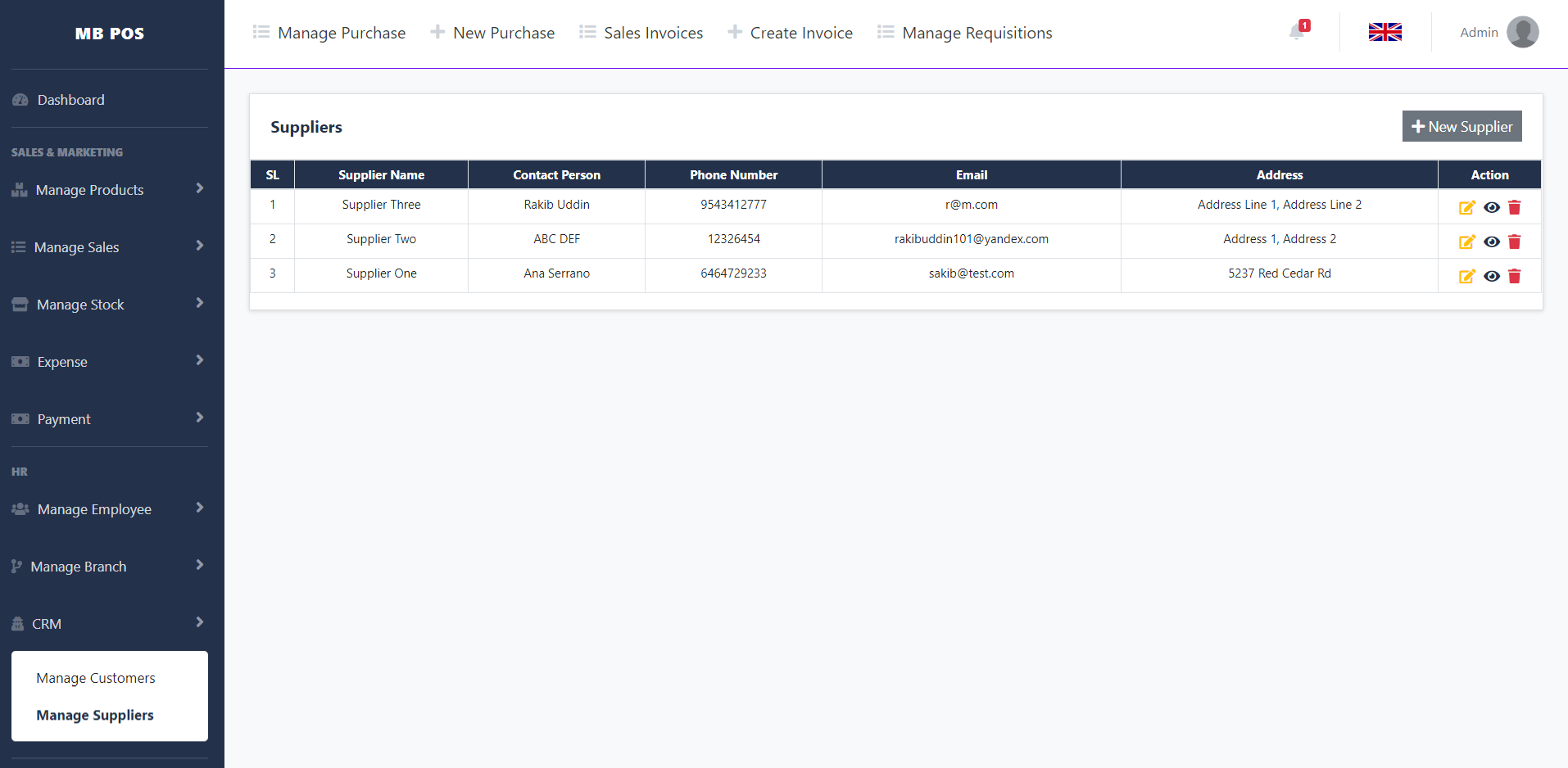View Supplier Two details eye icon
The height and width of the screenshot is (768, 1568).
click(x=1491, y=242)
